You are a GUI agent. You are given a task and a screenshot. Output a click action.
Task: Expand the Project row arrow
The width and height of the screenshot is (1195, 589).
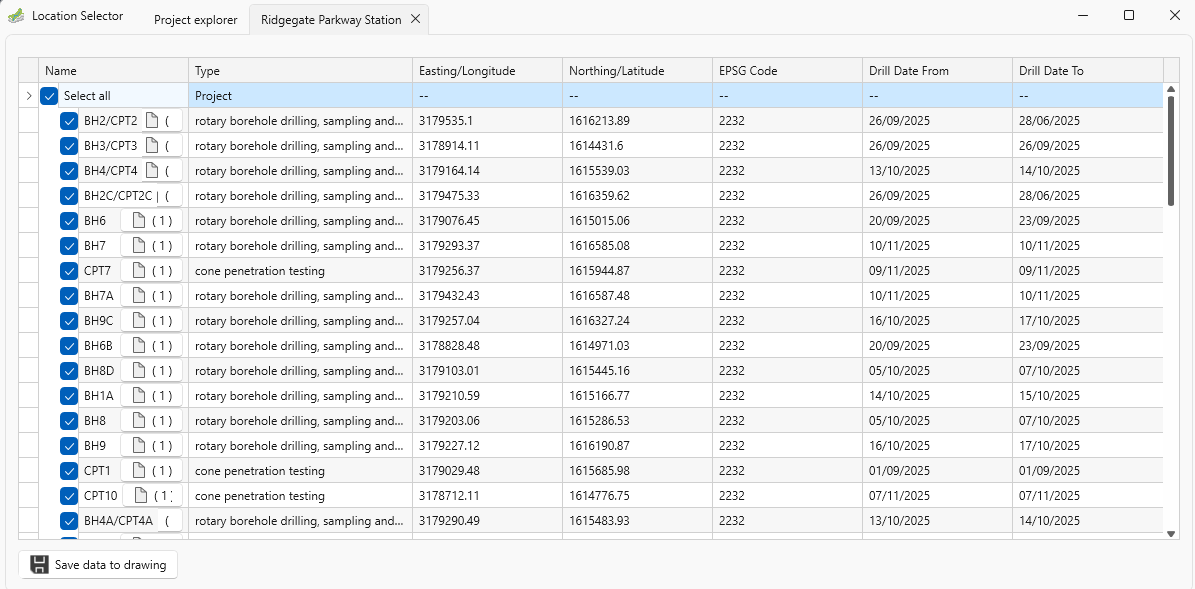[x=28, y=96]
